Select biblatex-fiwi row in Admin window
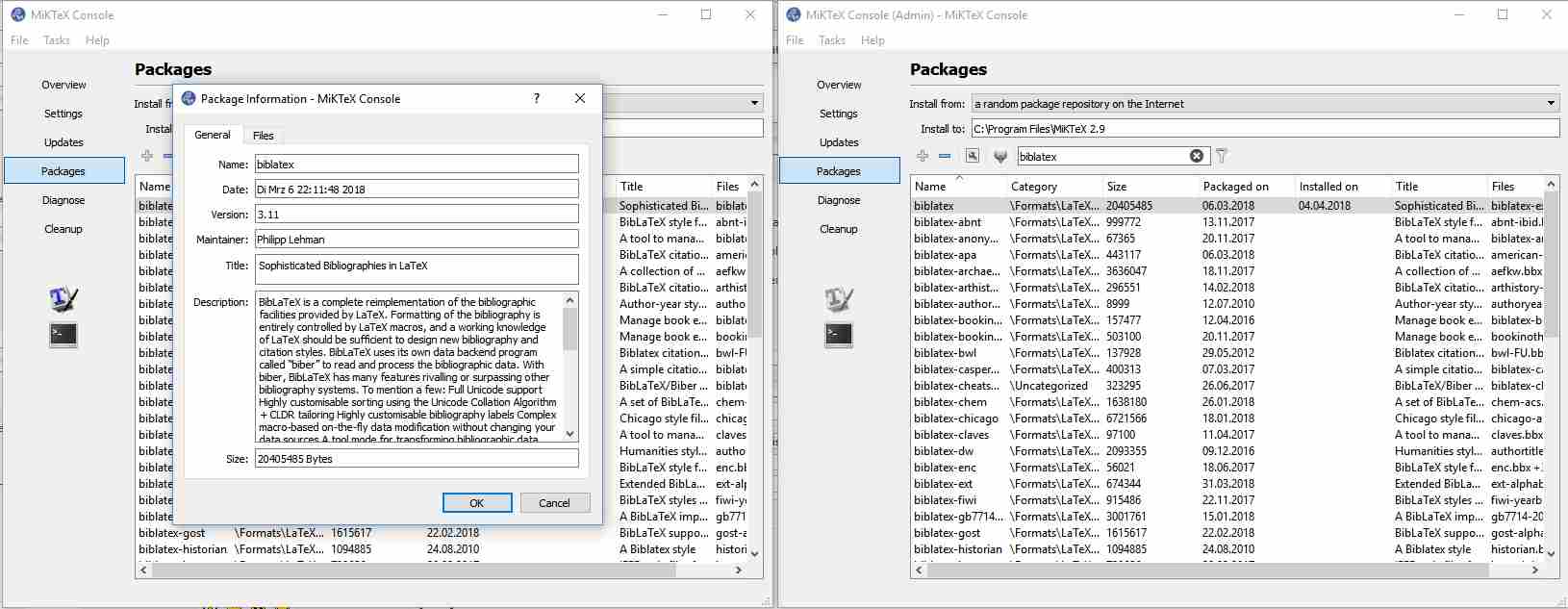This screenshot has width=1568, height=609. 1227,500
